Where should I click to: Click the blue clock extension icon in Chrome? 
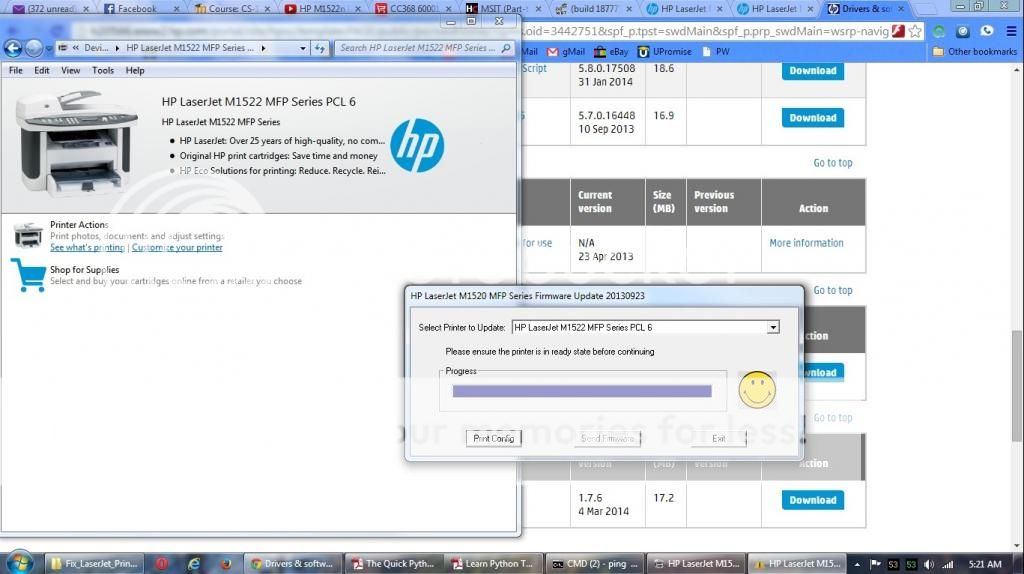tap(963, 31)
